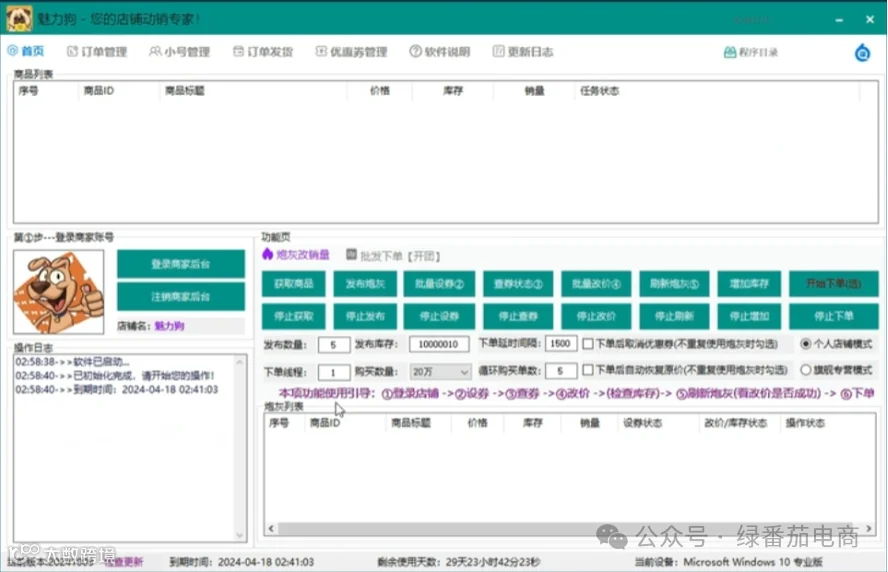Open the 优惠券管理 coupon icon
The height and width of the screenshot is (572, 888).
point(321,52)
